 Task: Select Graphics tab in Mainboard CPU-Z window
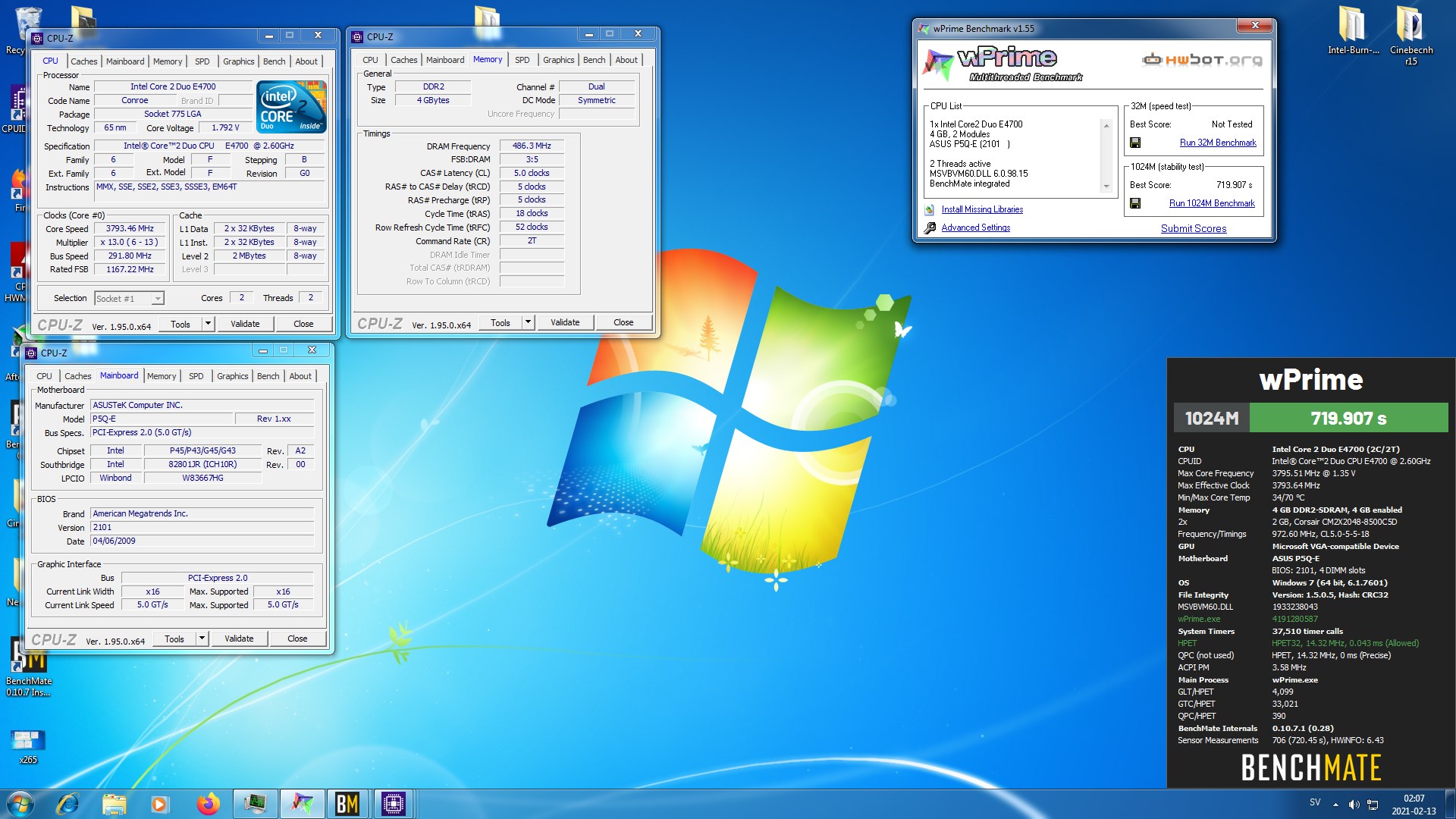click(x=232, y=376)
